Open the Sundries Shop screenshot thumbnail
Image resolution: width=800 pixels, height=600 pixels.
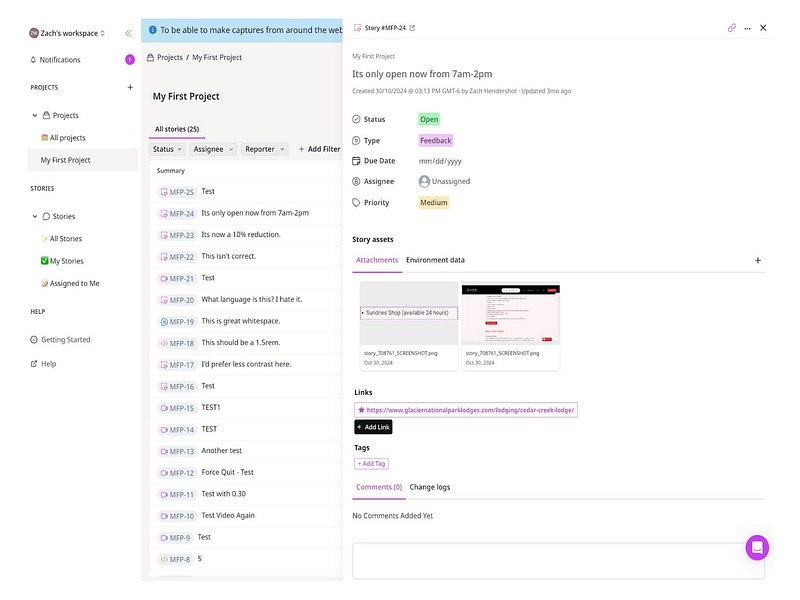[409, 313]
